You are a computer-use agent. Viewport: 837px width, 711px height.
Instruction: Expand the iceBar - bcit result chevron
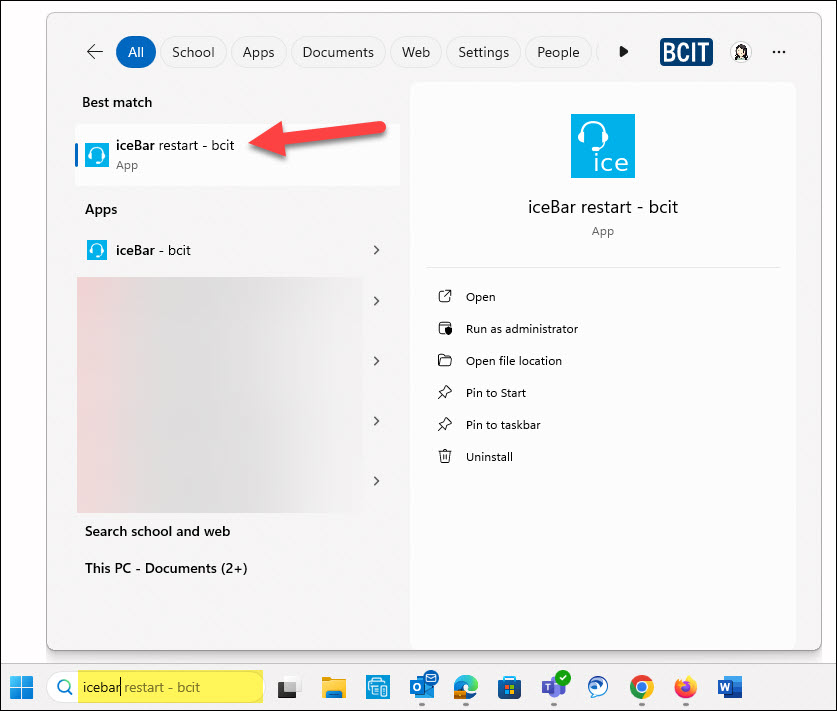click(377, 251)
